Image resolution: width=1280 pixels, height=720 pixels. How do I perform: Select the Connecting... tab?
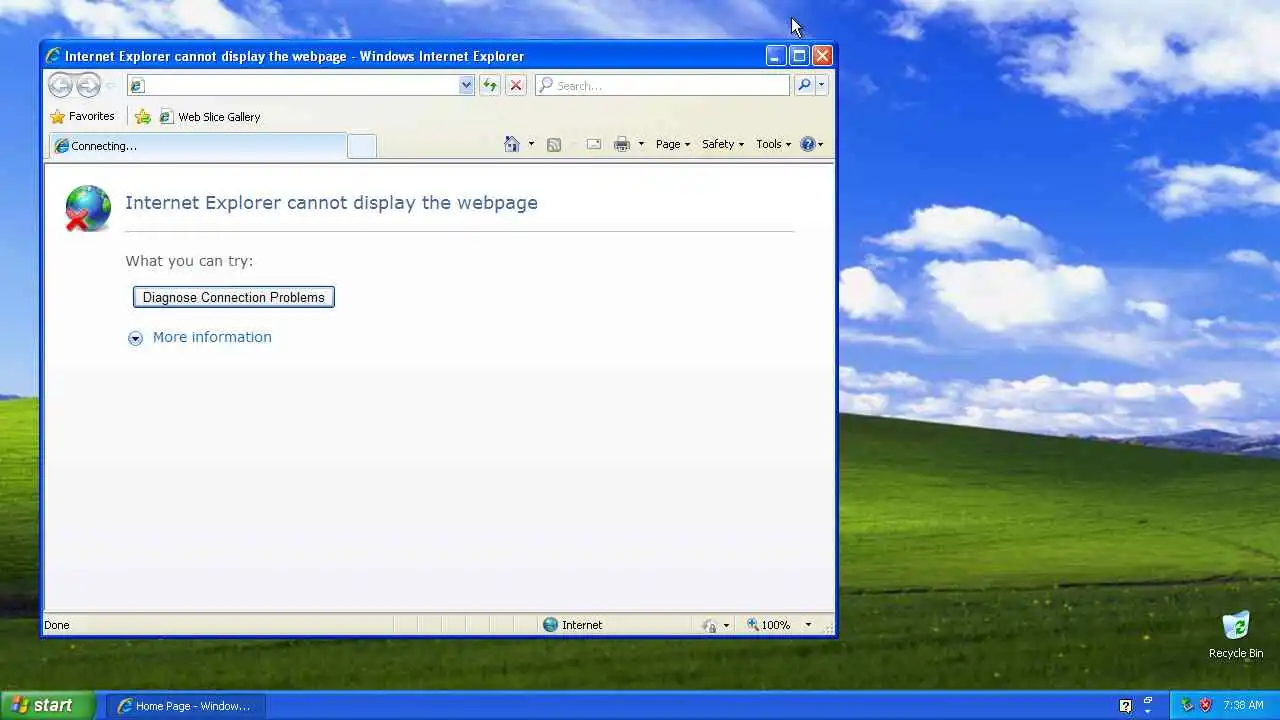197,146
